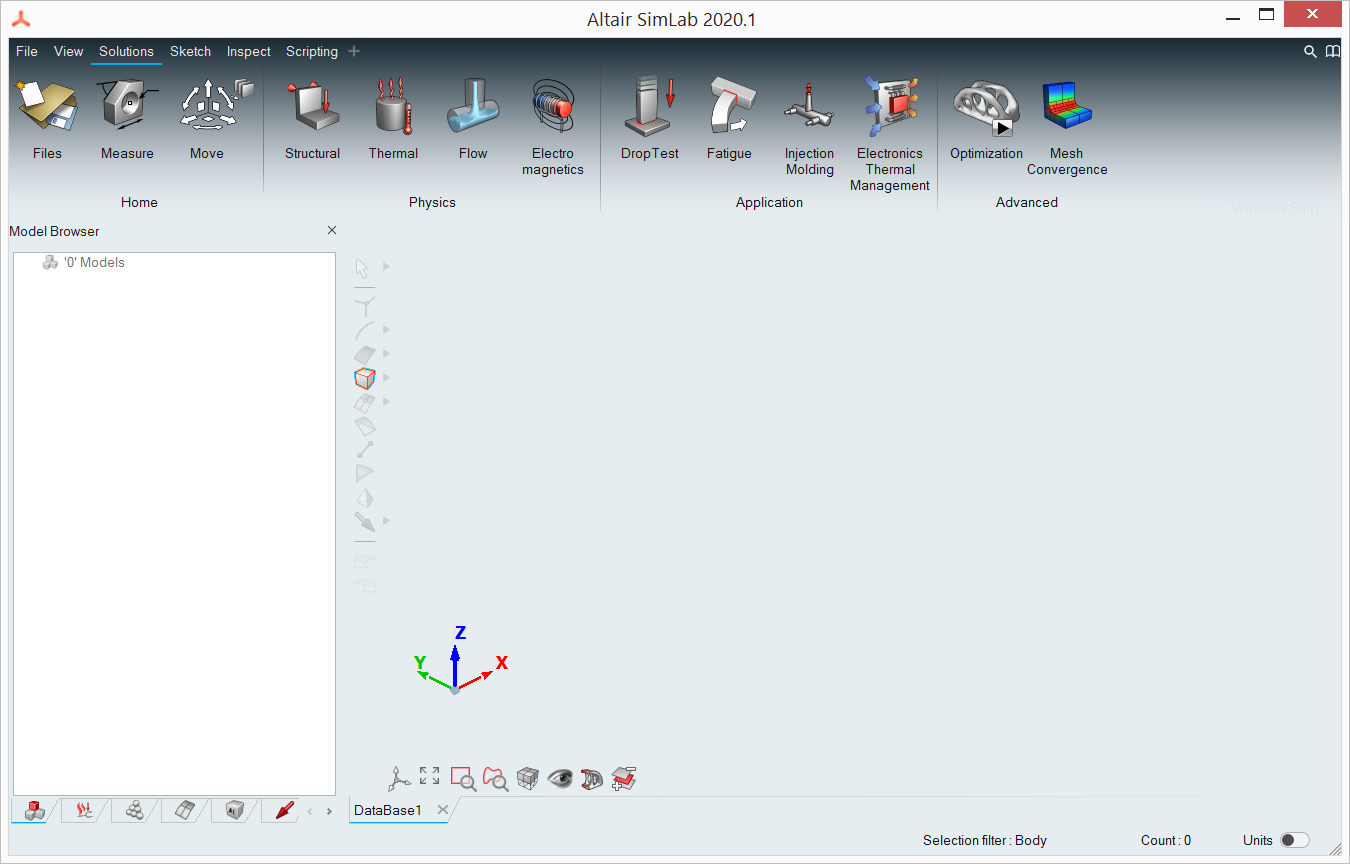Open the Measure tool
The height and width of the screenshot is (864, 1350).
pos(127,120)
